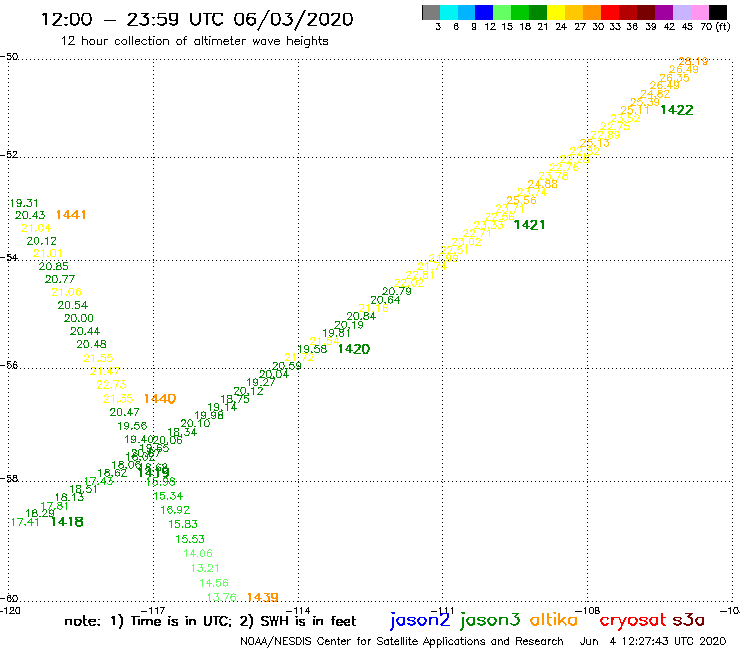Click the blue "jason2" satellite label
Image resolution: width=740 pixels, height=650 pixels.
(x=420, y=620)
